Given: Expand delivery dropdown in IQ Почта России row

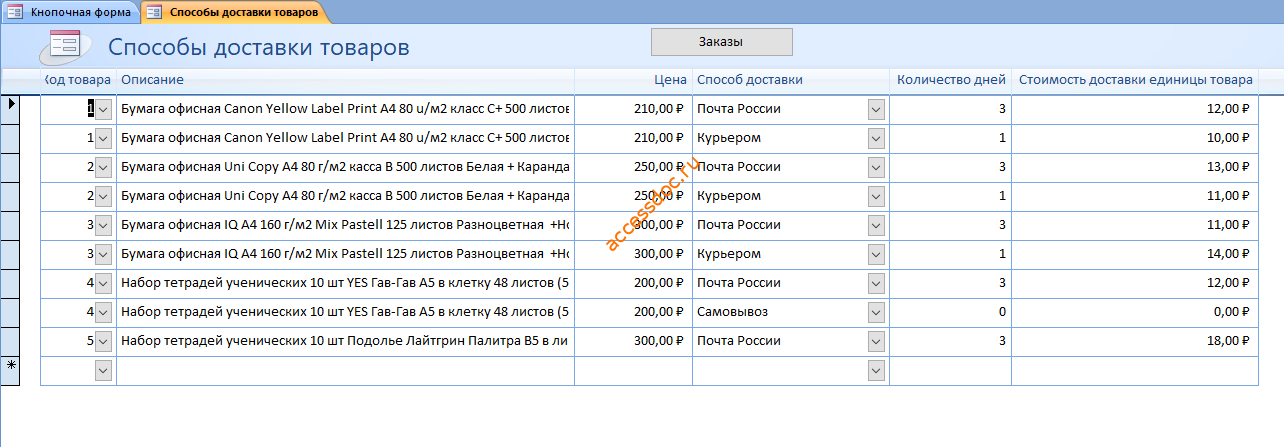Looking at the screenshot, I should pyautogui.click(x=877, y=225).
